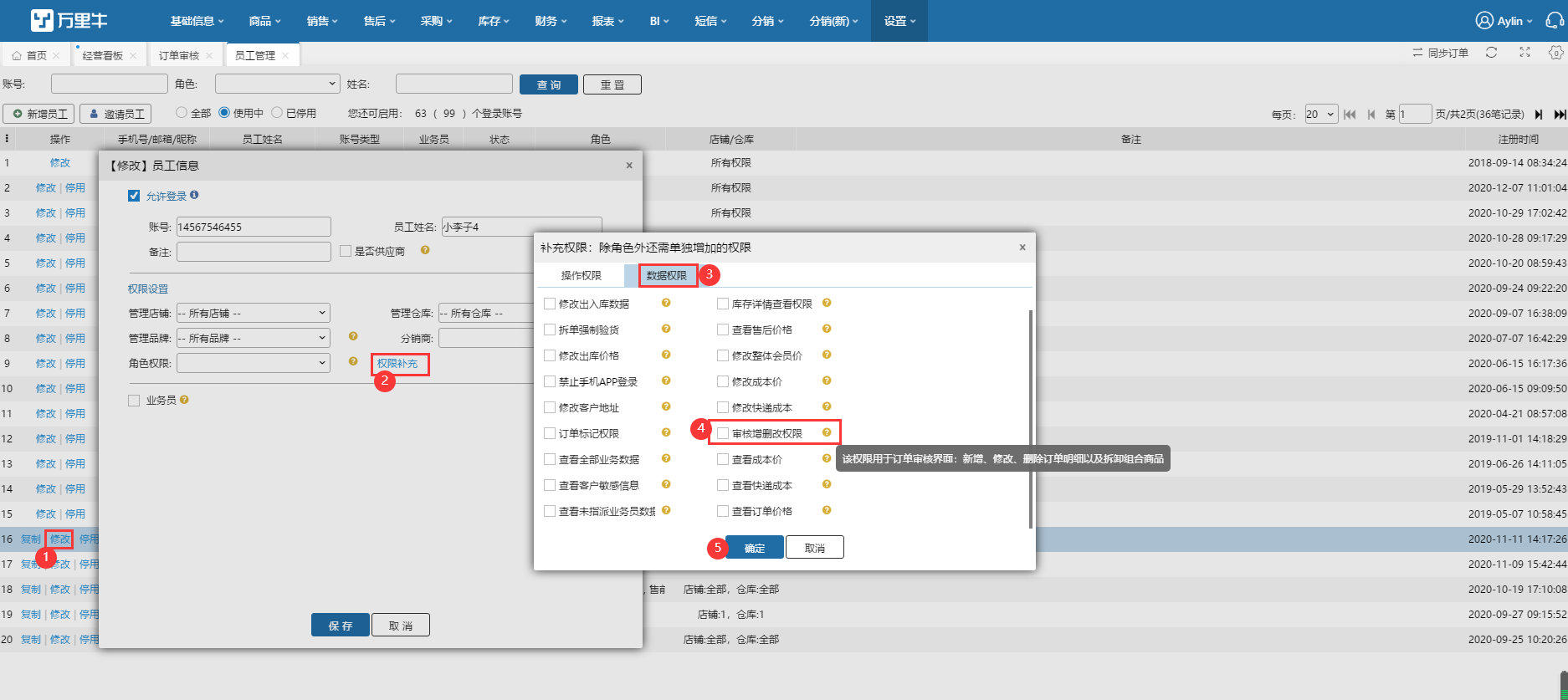Image resolution: width=1568 pixels, height=700 pixels.
Task: Click help icon beside 是否供应商
Action: pos(425,250)
